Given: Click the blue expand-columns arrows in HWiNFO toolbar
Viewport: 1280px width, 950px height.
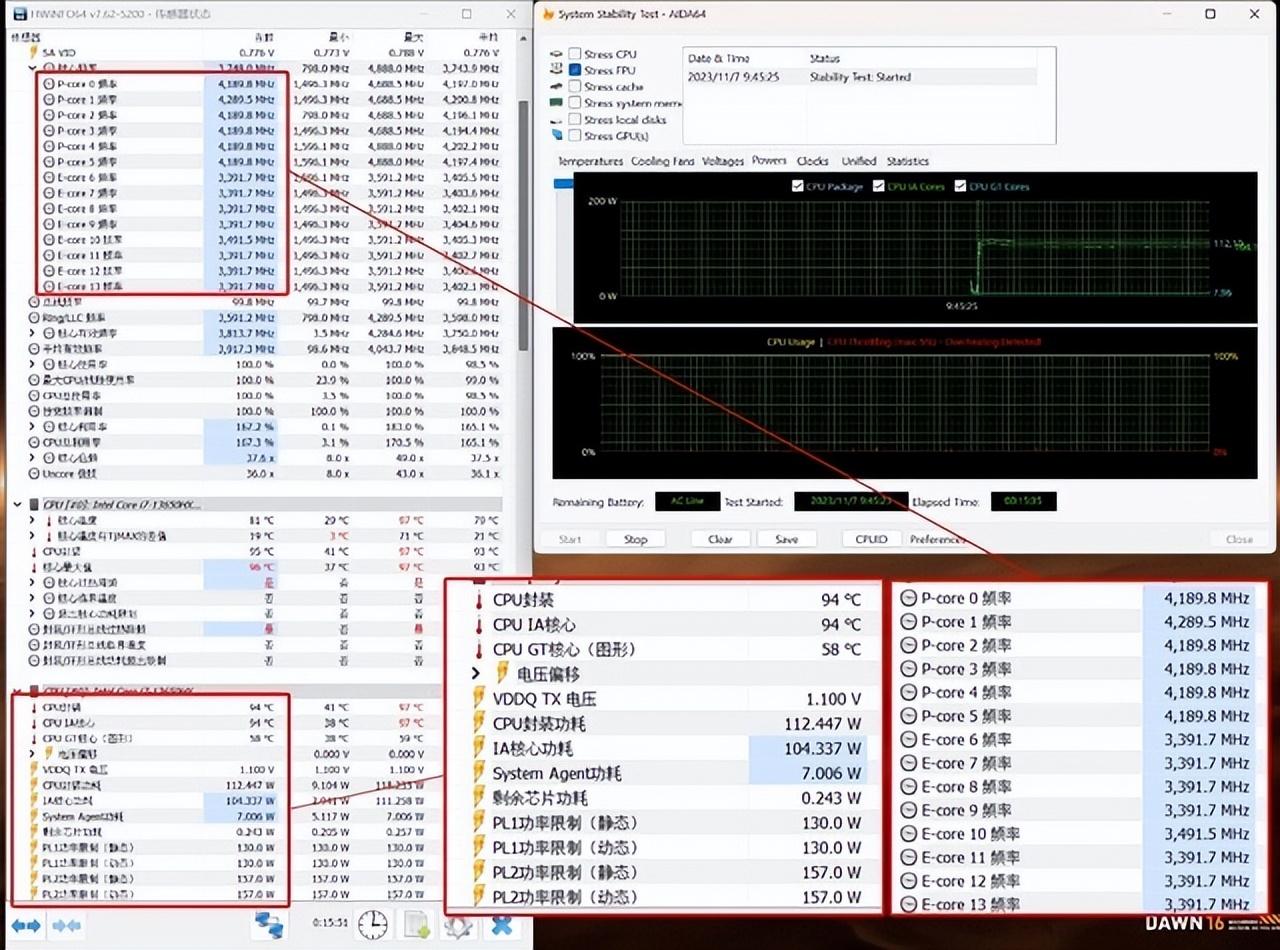Looking at the screenshot, I should click(x=26, y=926).
